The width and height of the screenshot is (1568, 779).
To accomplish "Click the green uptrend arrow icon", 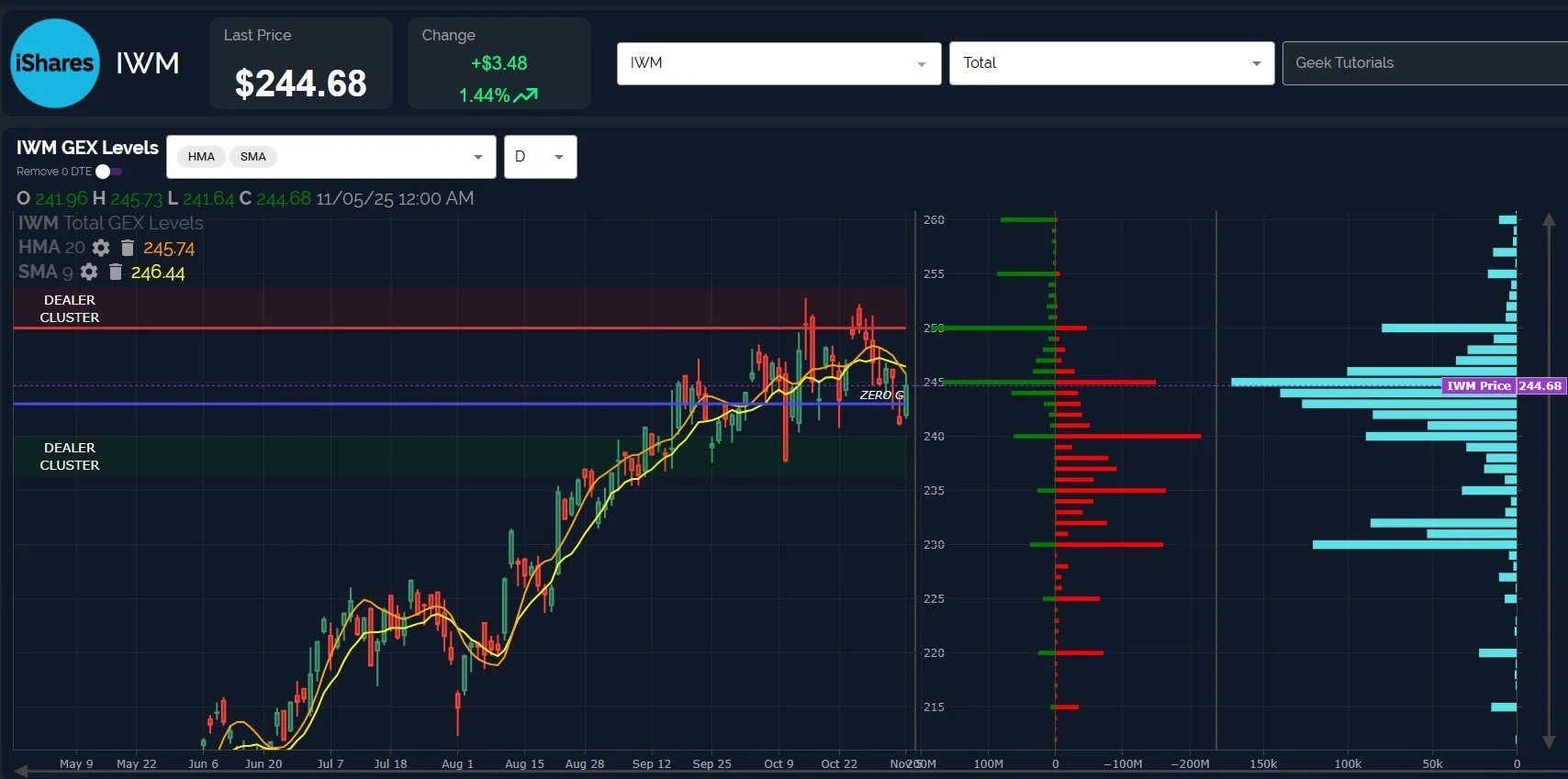I will click(x=526, y=95).
